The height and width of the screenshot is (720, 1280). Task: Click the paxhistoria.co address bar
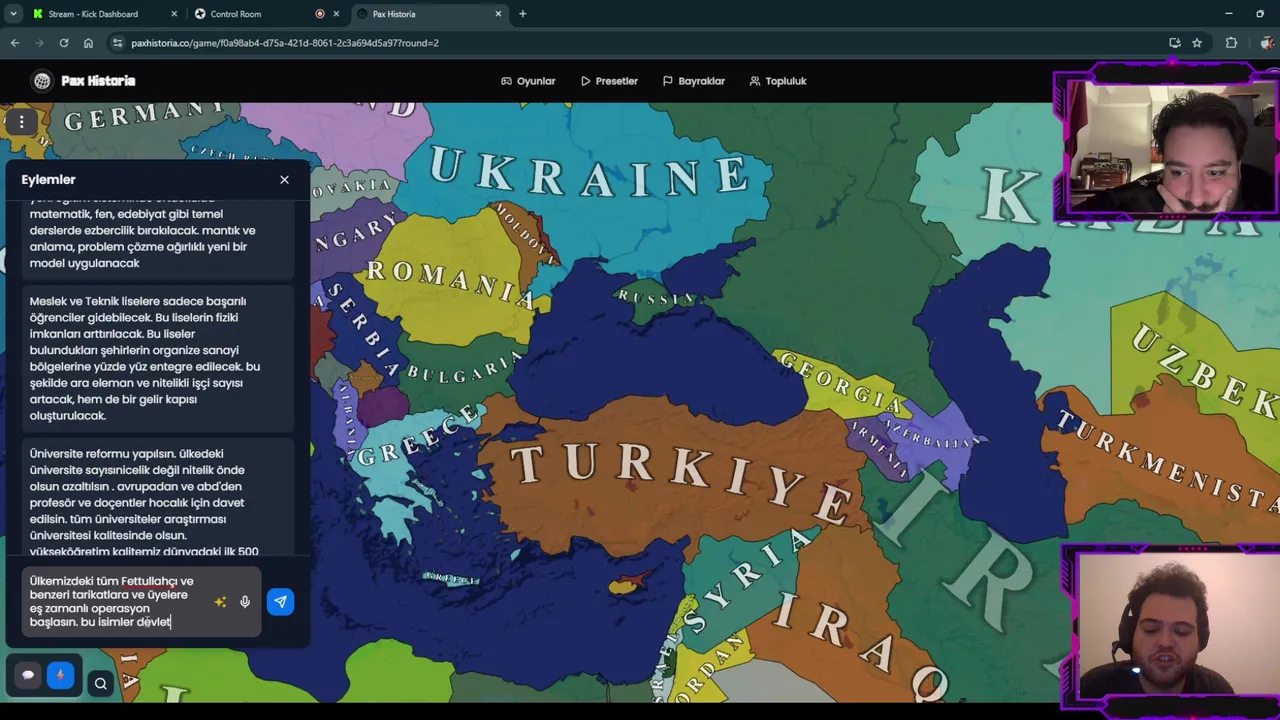640,43
